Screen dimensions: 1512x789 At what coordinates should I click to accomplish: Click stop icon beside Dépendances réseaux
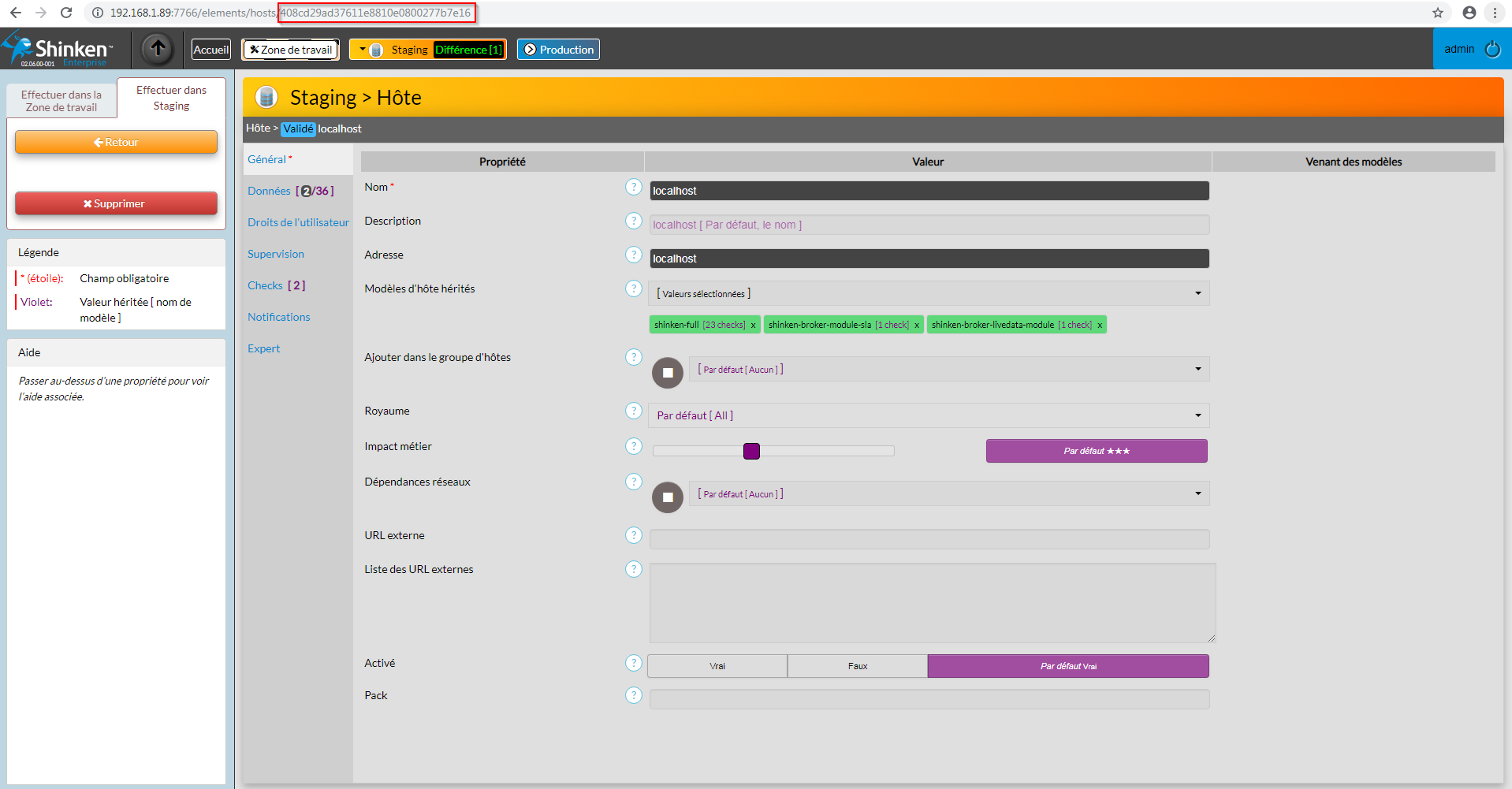667,497
